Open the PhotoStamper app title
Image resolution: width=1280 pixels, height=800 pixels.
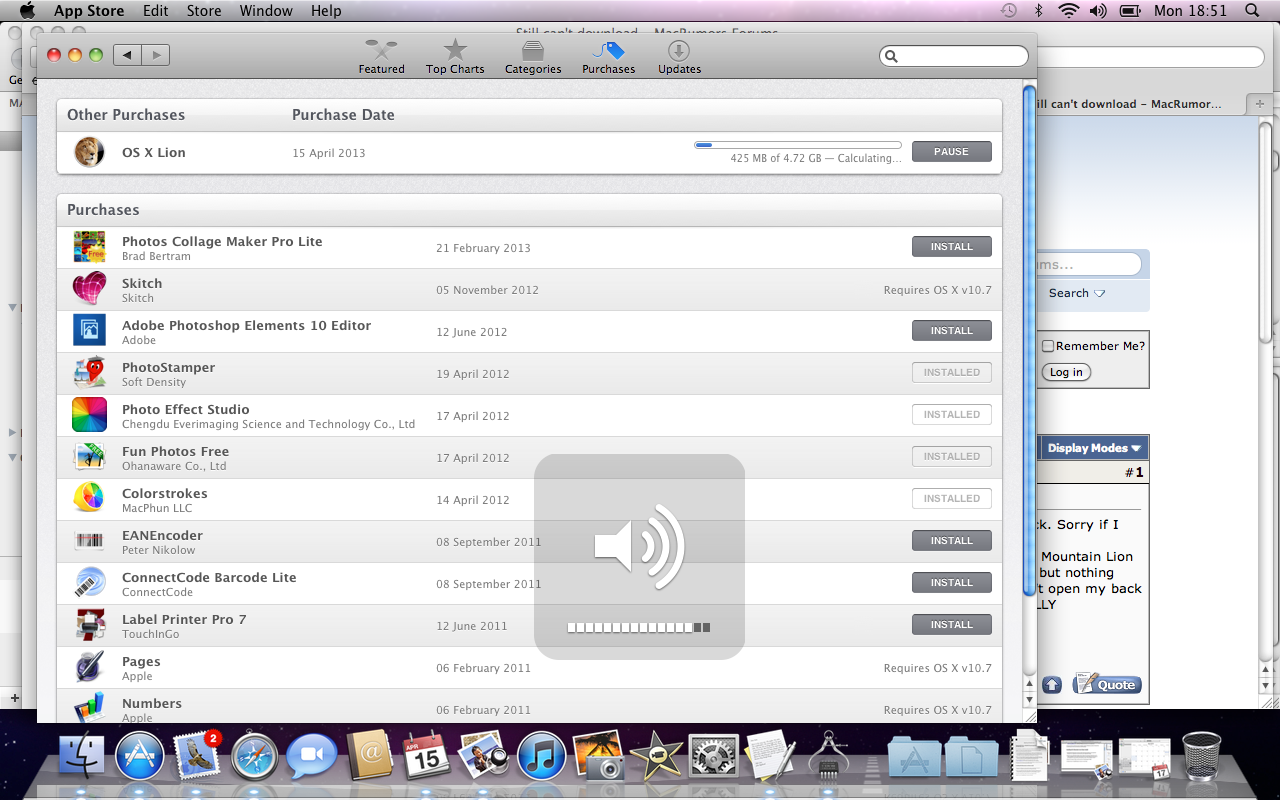[x=168, y=368]
